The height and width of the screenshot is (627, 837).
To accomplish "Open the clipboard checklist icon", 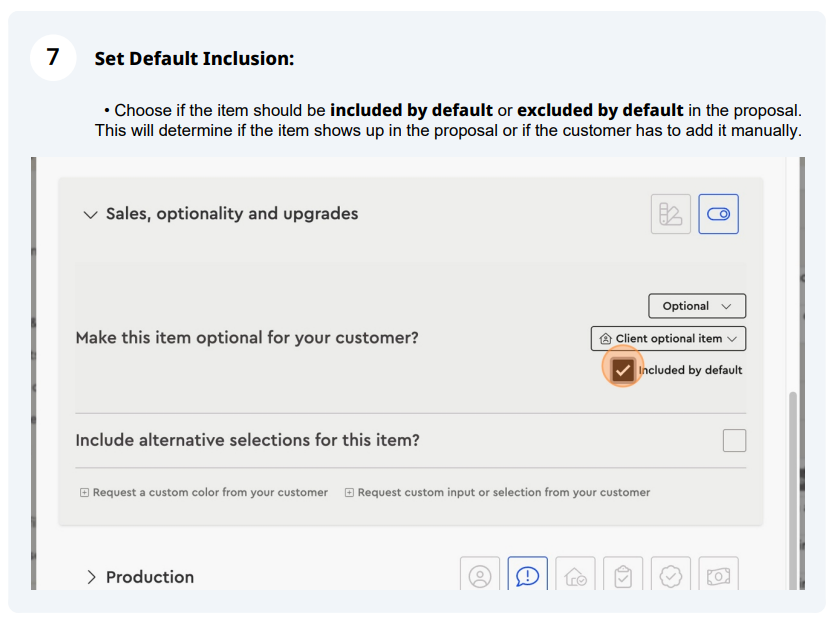I will point(623,575).
